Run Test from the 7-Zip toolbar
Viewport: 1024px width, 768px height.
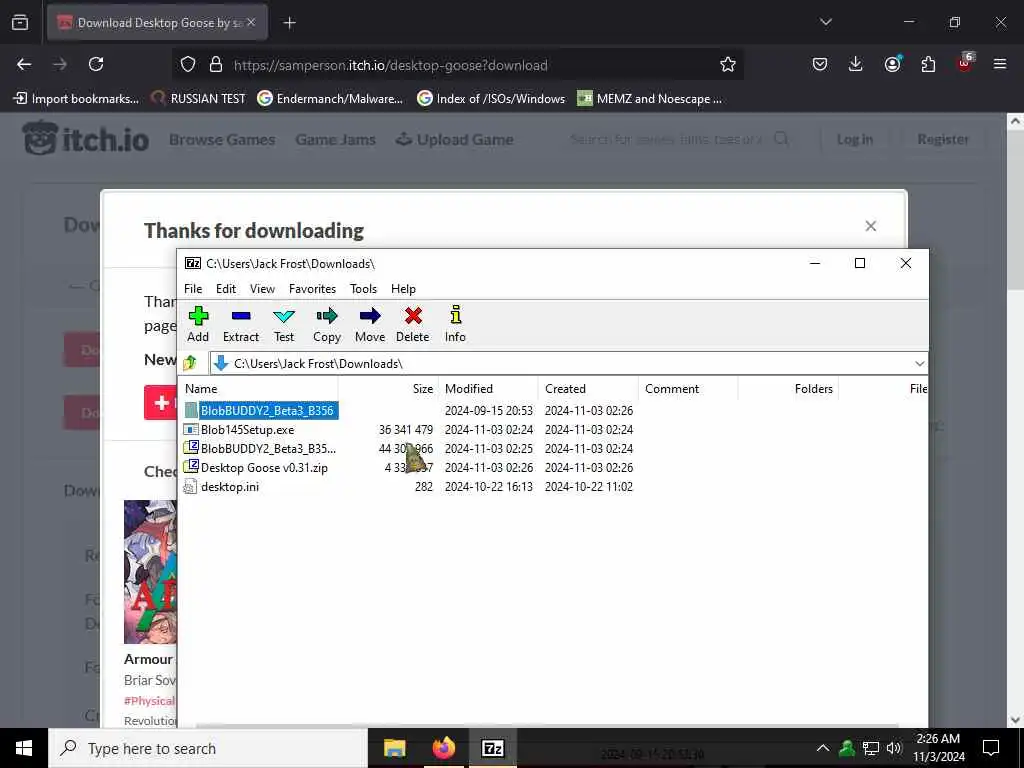(x=283, y=324)
